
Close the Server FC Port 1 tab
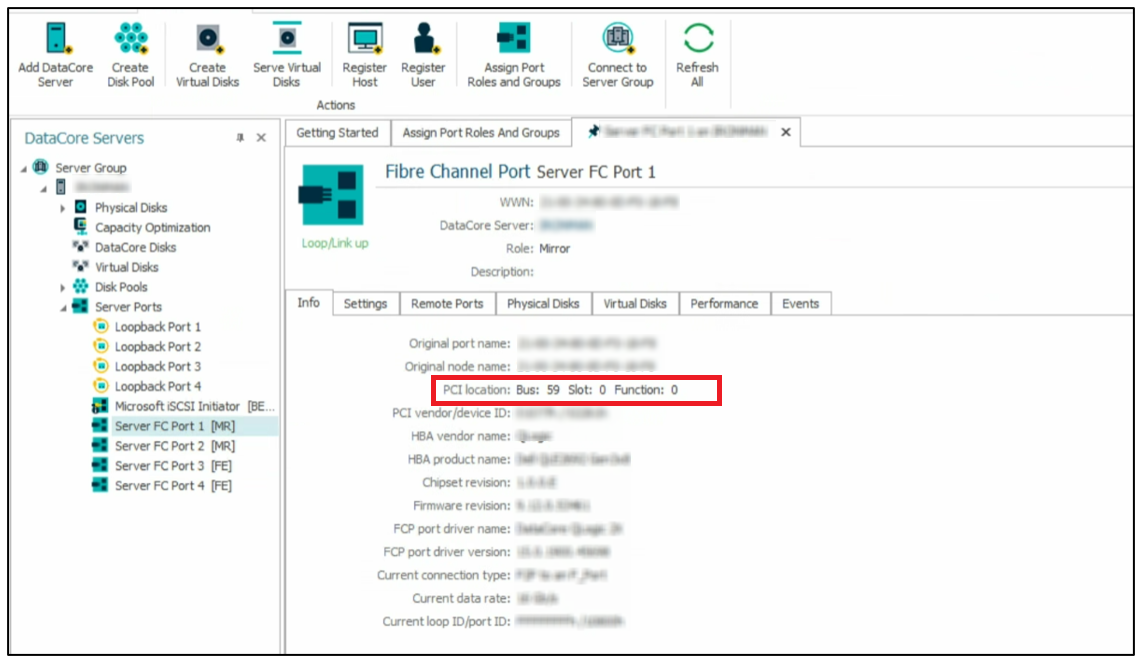click(x=785, y=133)
